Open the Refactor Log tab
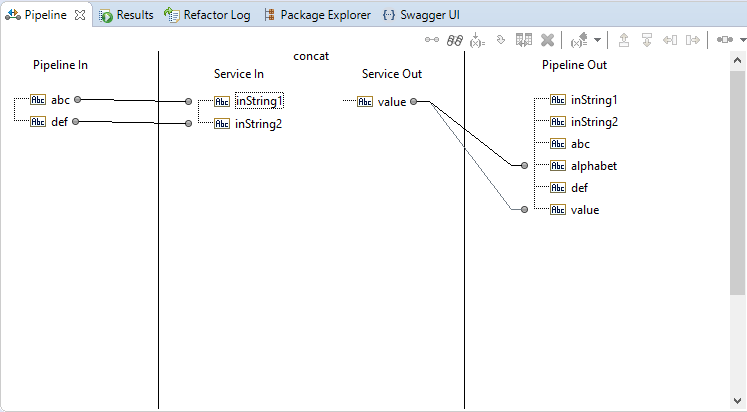The image size is (747, 412). coord(208,15)
